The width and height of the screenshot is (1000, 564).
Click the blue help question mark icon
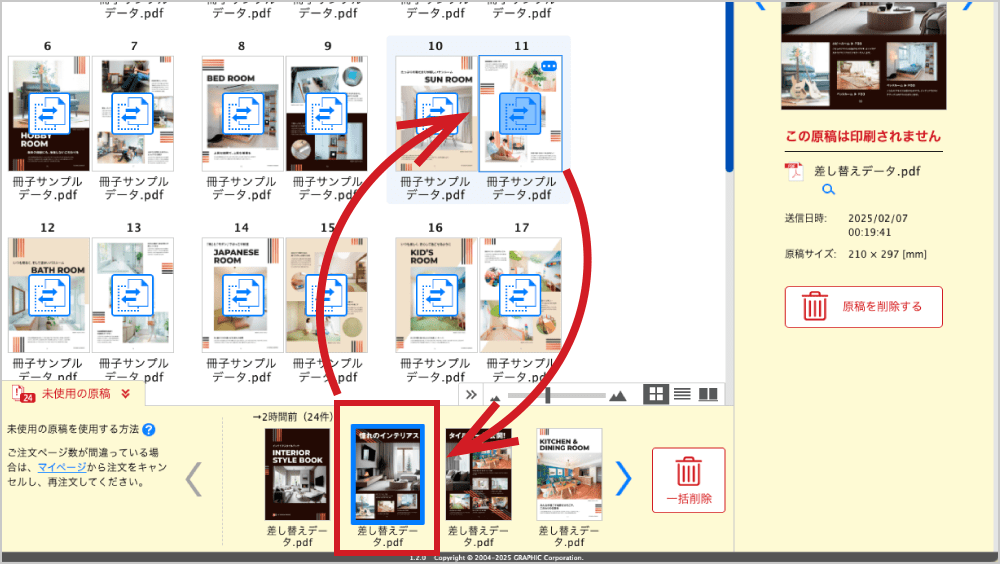(x=149, y=430)
